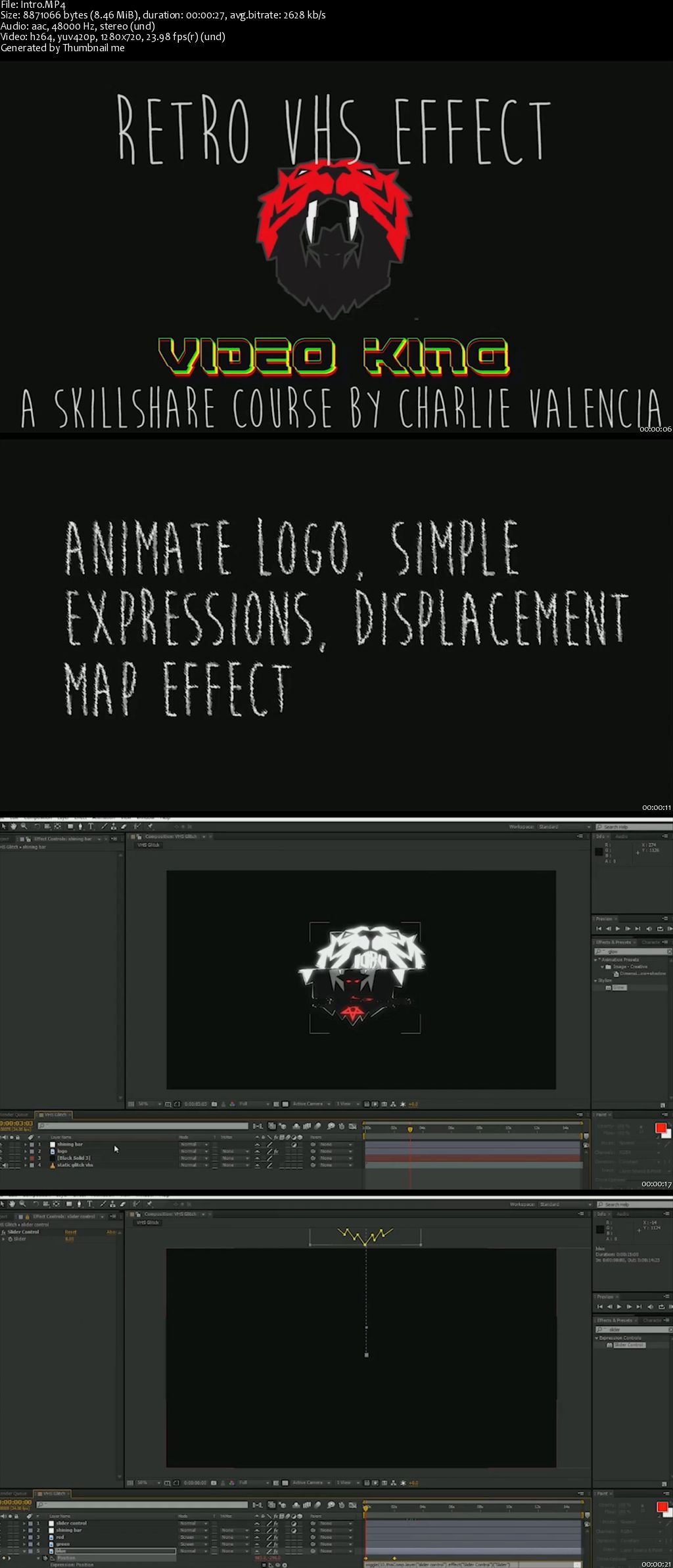The image size is (673, 1568).
Task: Toggle the fx switch on the logo layer
Action: coord(276,1151)
